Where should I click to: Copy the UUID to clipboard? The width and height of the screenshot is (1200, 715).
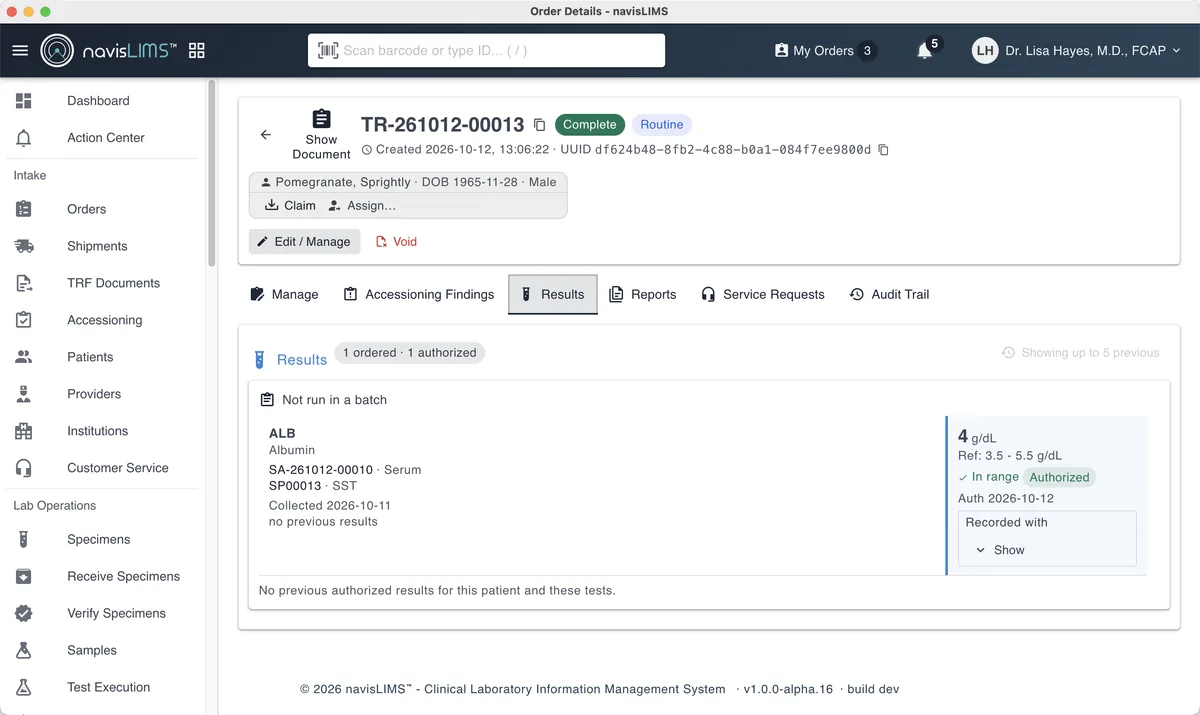point(883,150)
